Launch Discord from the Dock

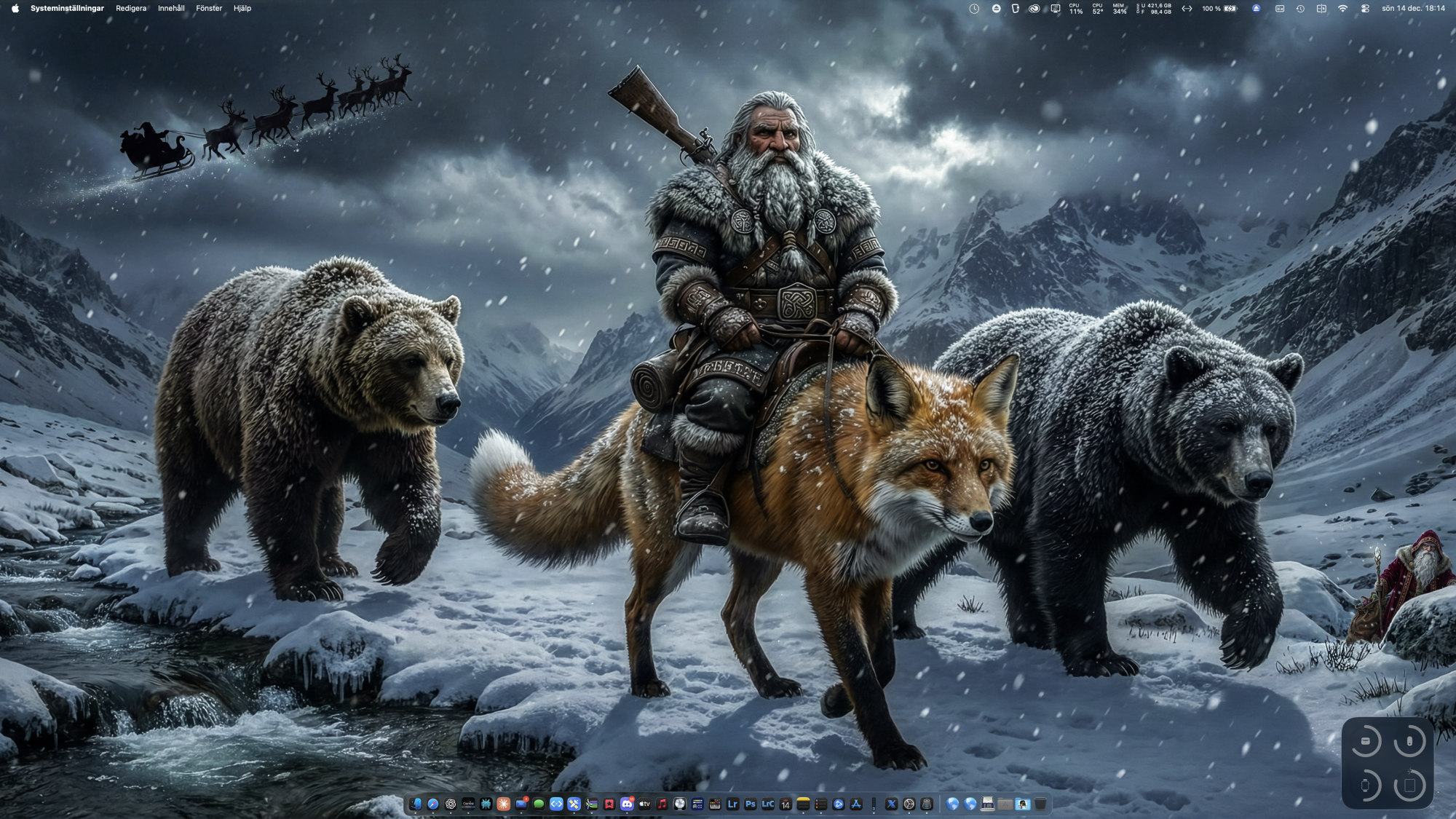(627, 804)
